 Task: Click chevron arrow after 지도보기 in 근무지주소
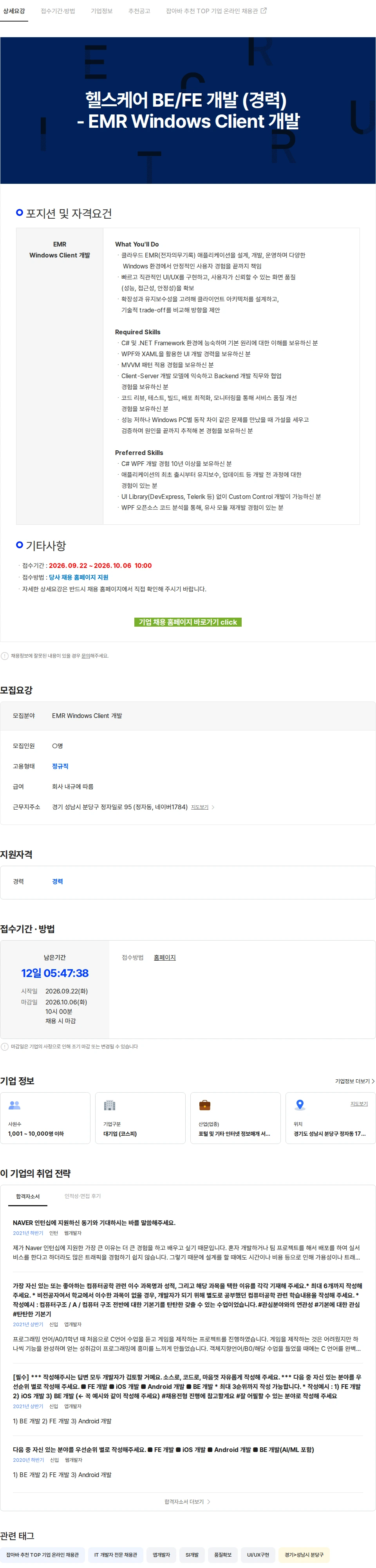click(x=213, y=807)
